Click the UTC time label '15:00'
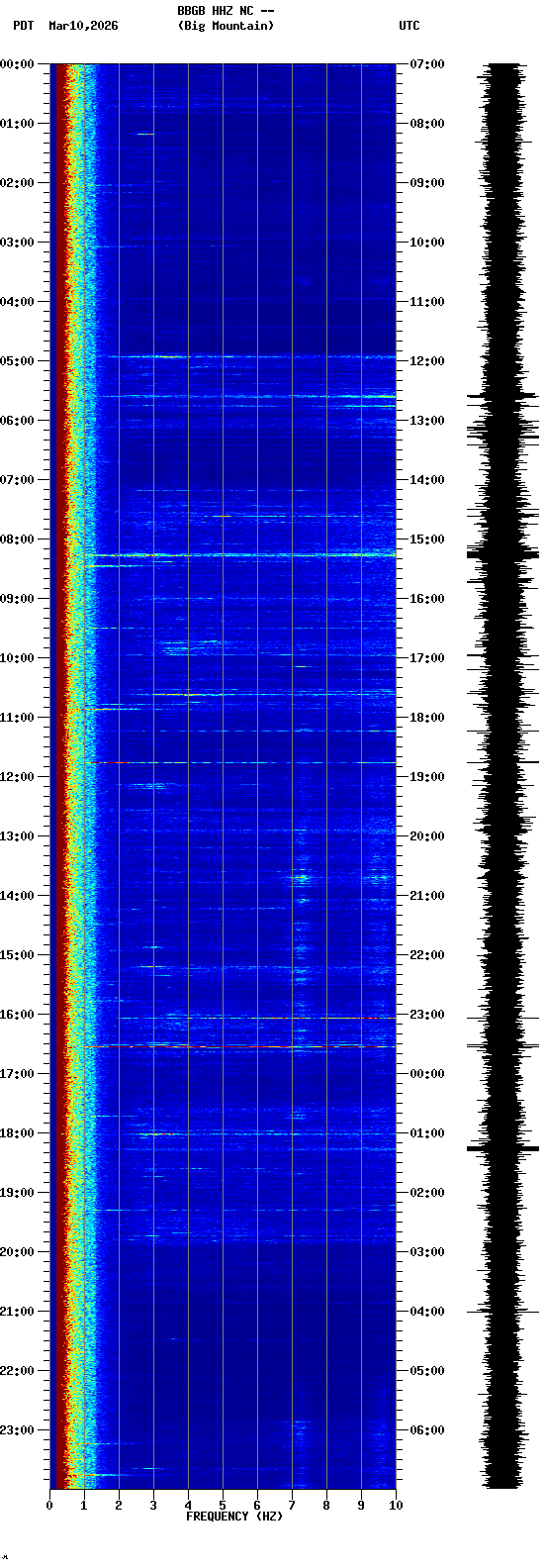The image size is (546, 1568). pos(427,539)
